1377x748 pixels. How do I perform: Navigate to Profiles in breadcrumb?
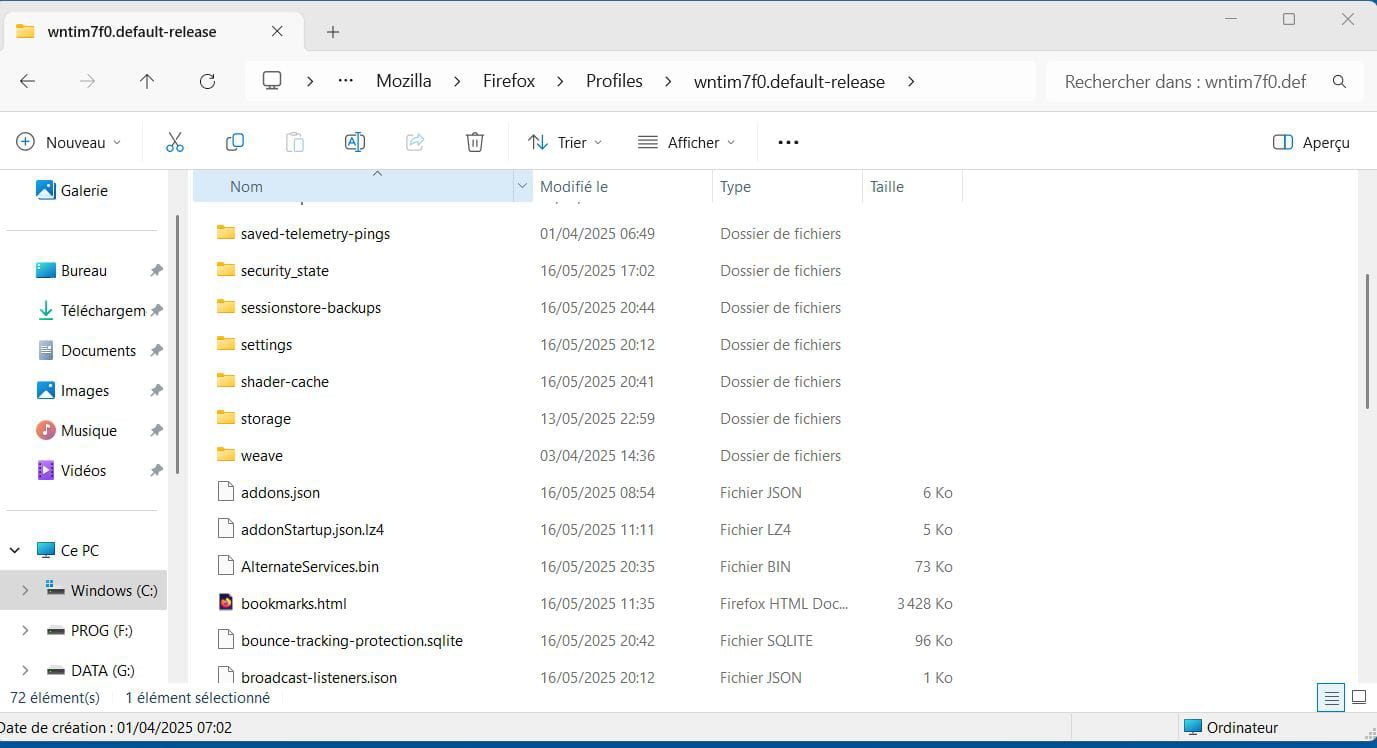[614, 81]
